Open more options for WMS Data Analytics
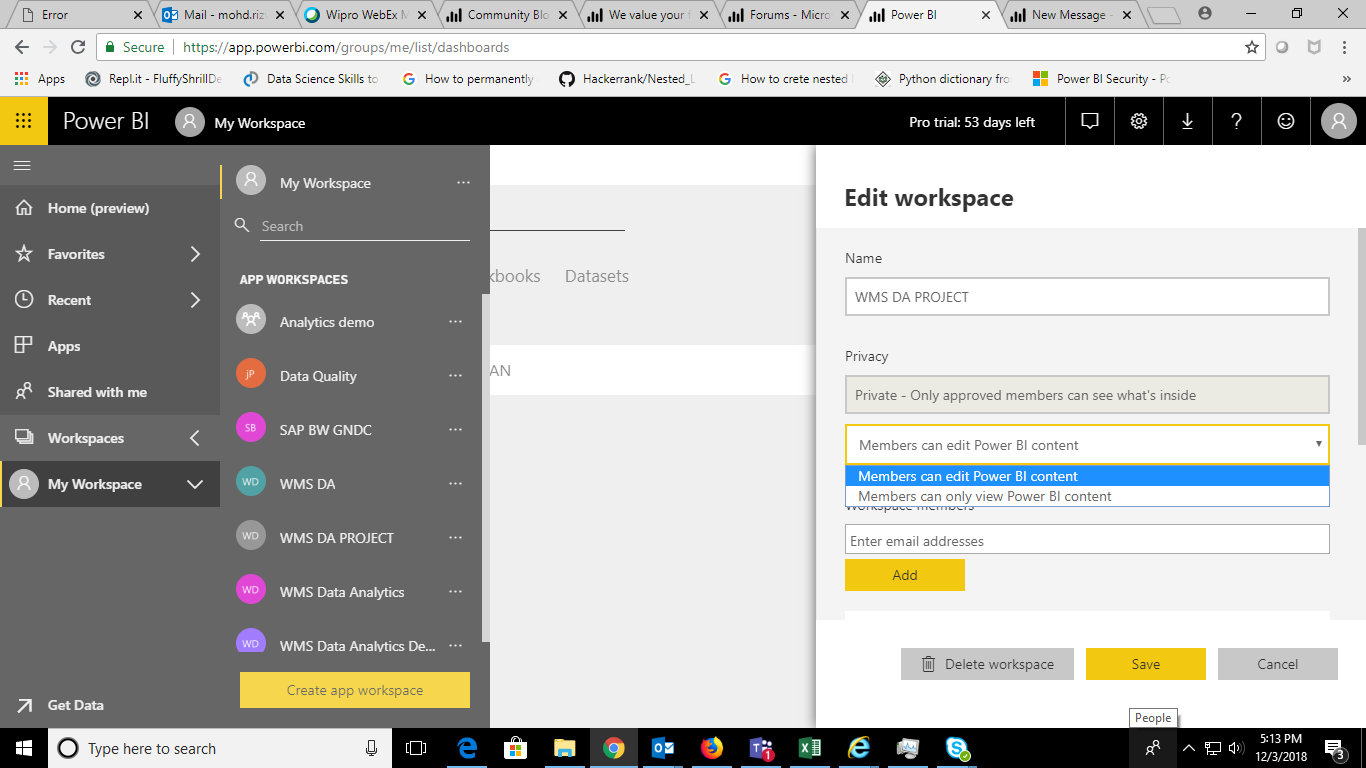Viewport: 1366px width, 768px height. pyautogui.click(x=456, y=592)
